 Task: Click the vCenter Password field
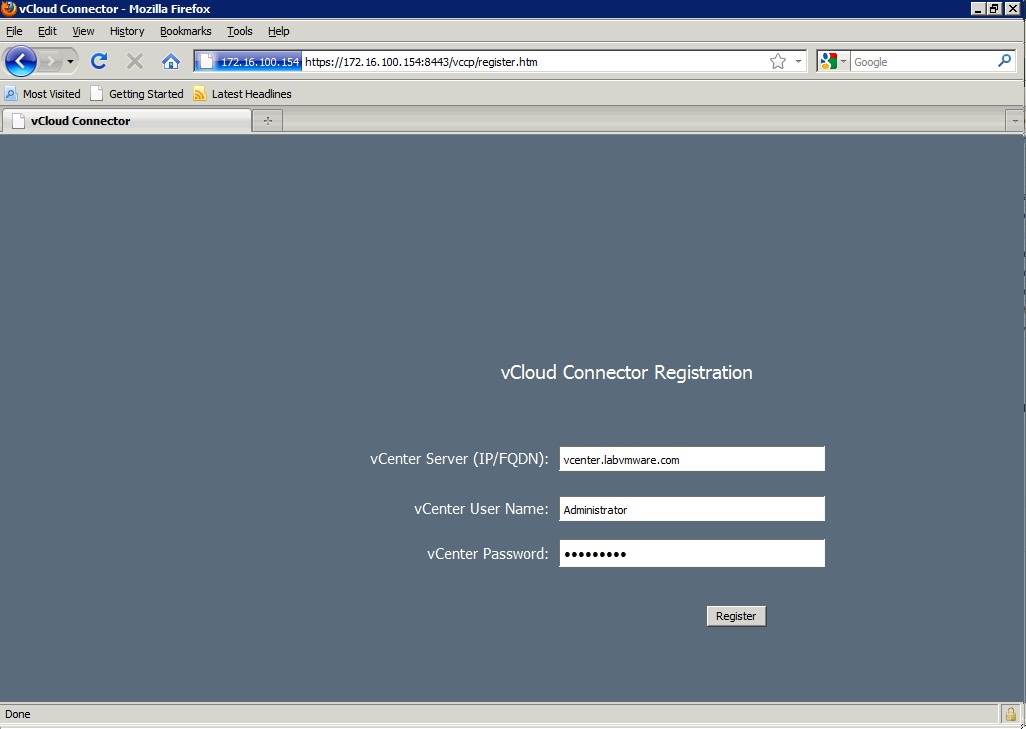692,554
